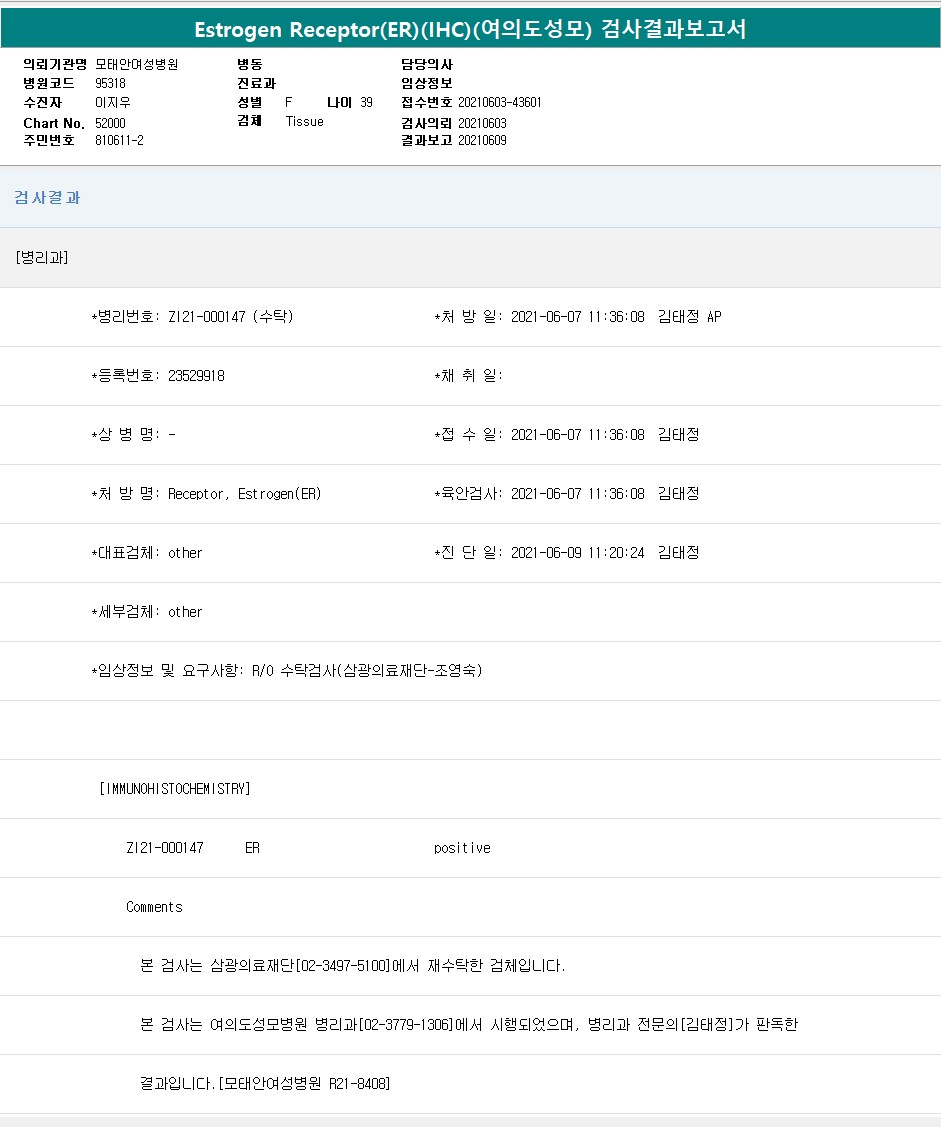The height and width of the screenshot is (1127, 941).
Task: Click clinical info 'R/O 수탁검사(삼광의료재단-조영숙)'
Action: click(367, 671)
